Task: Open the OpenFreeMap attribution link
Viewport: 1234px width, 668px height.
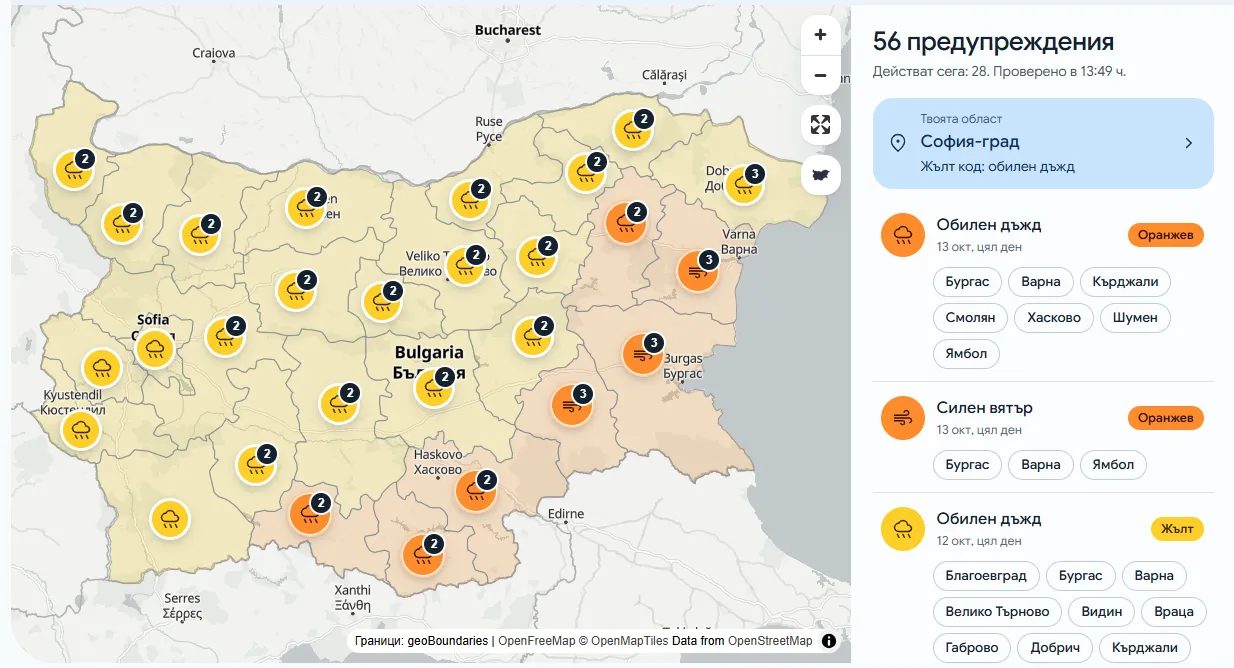Action: tap(537, 641)
